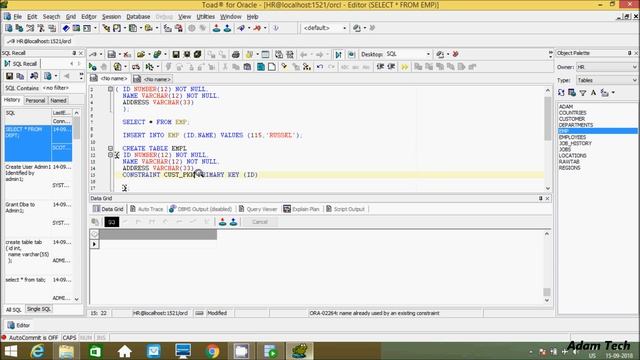
Task: Switch to the Explain Plan tab
Action: 301,209
